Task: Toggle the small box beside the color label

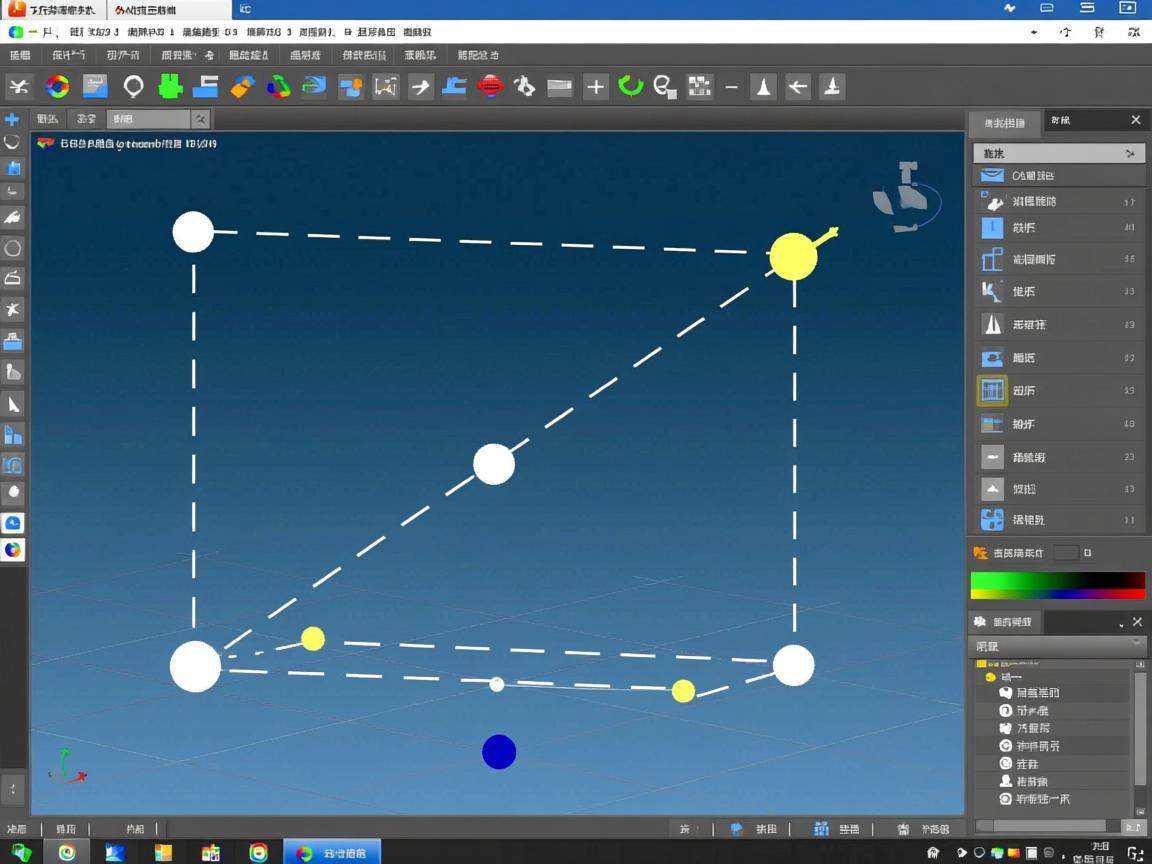Action: [1066, 553]
